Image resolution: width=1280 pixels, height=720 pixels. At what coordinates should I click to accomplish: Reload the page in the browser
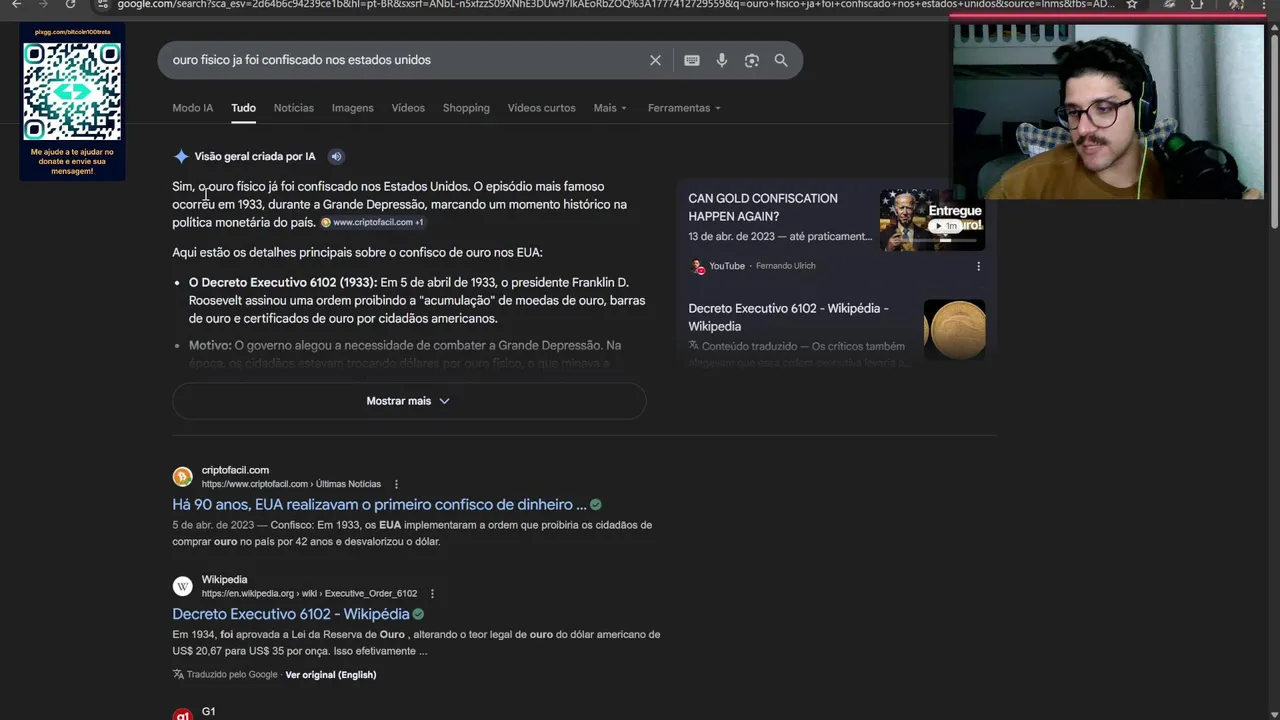70,4
